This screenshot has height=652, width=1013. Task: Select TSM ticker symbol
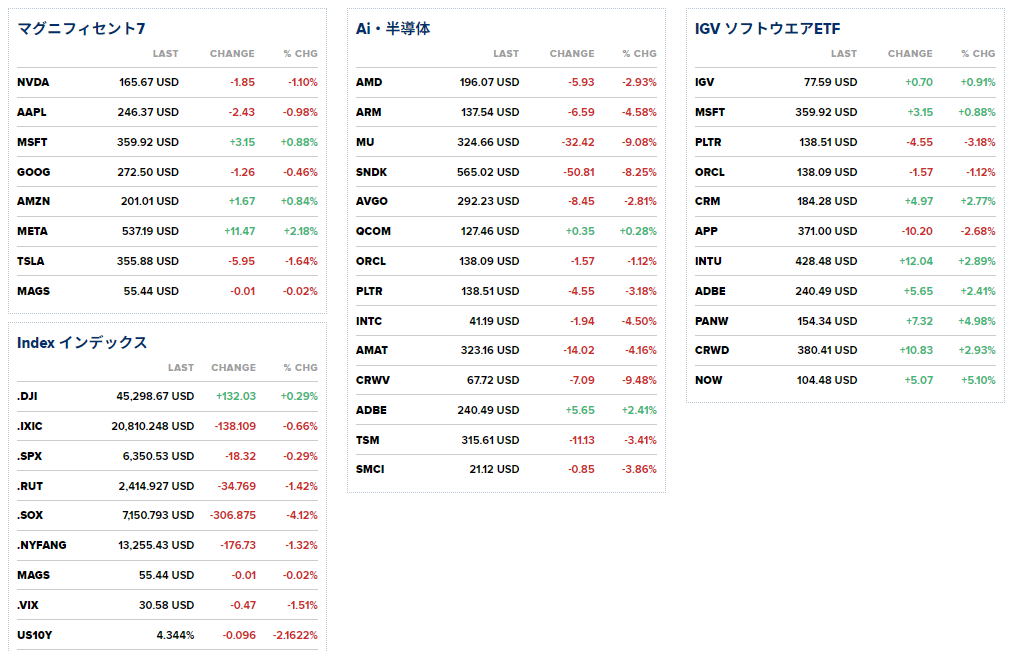point(368,440)
